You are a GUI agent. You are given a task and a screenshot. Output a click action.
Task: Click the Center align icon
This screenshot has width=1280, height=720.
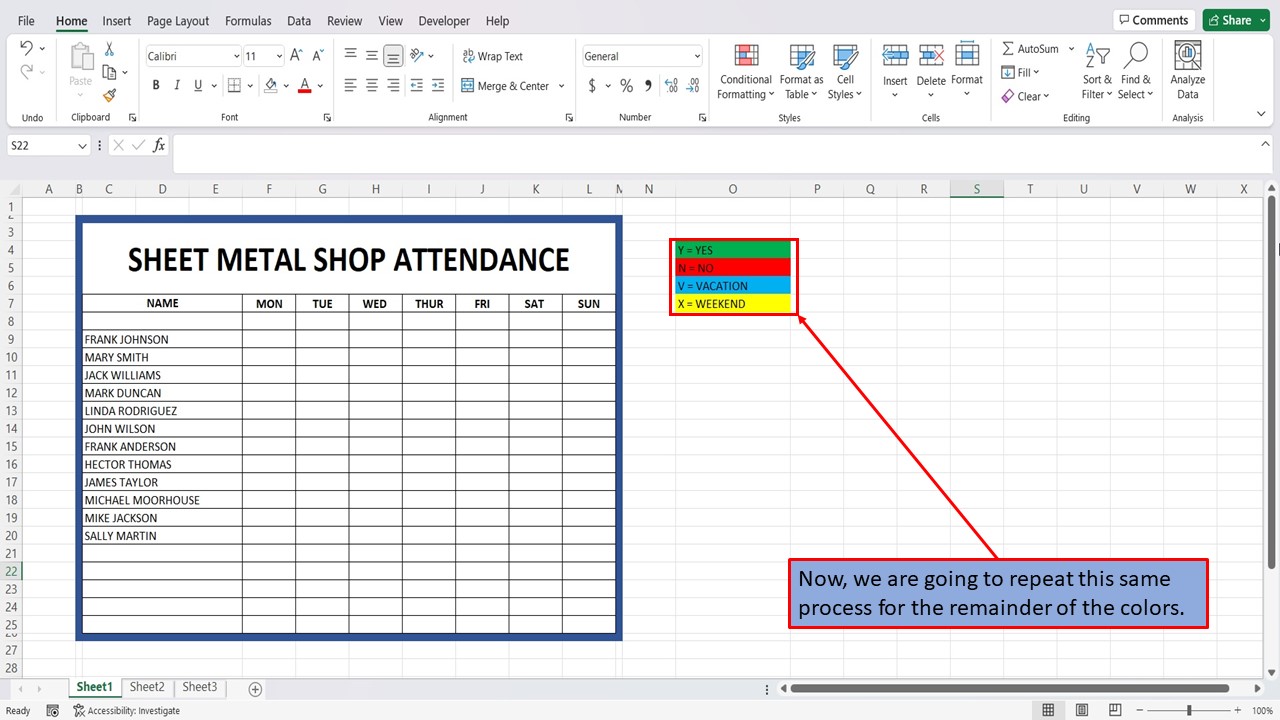point(372,86)
